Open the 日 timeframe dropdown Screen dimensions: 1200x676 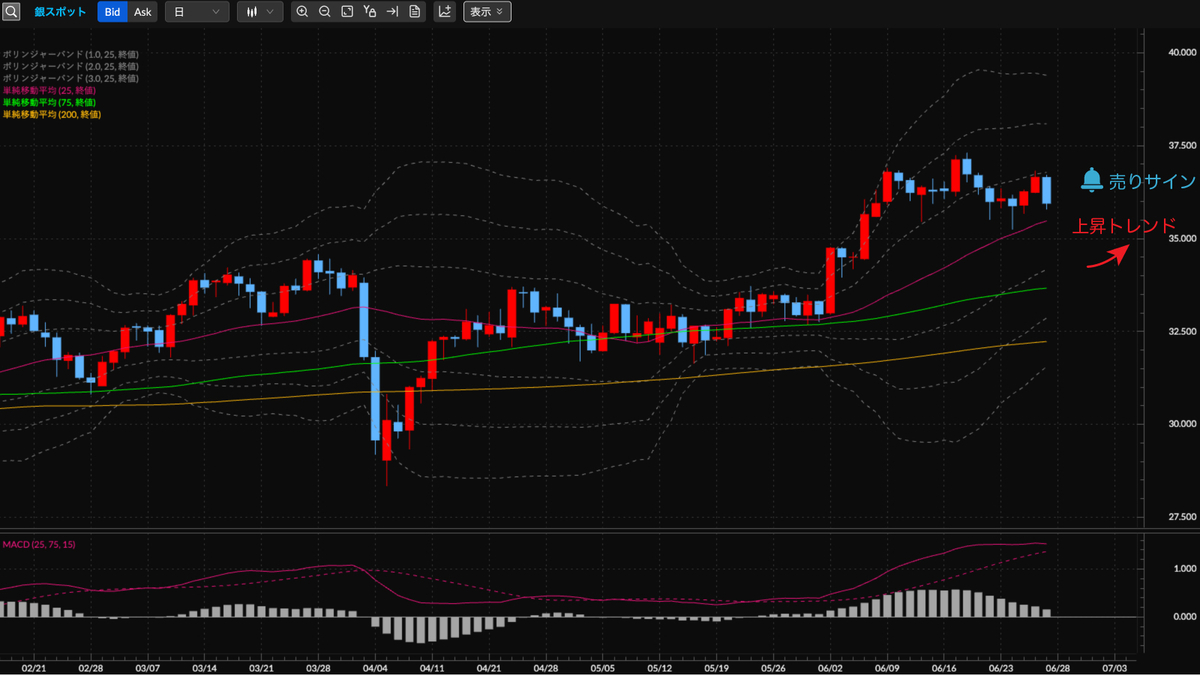[196, 12]
